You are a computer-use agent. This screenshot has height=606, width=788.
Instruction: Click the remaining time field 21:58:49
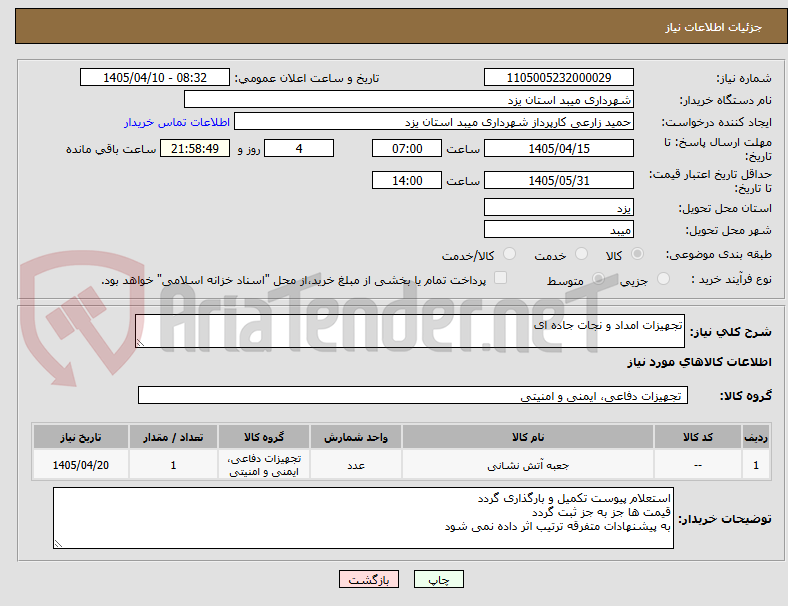pos(195,148)
